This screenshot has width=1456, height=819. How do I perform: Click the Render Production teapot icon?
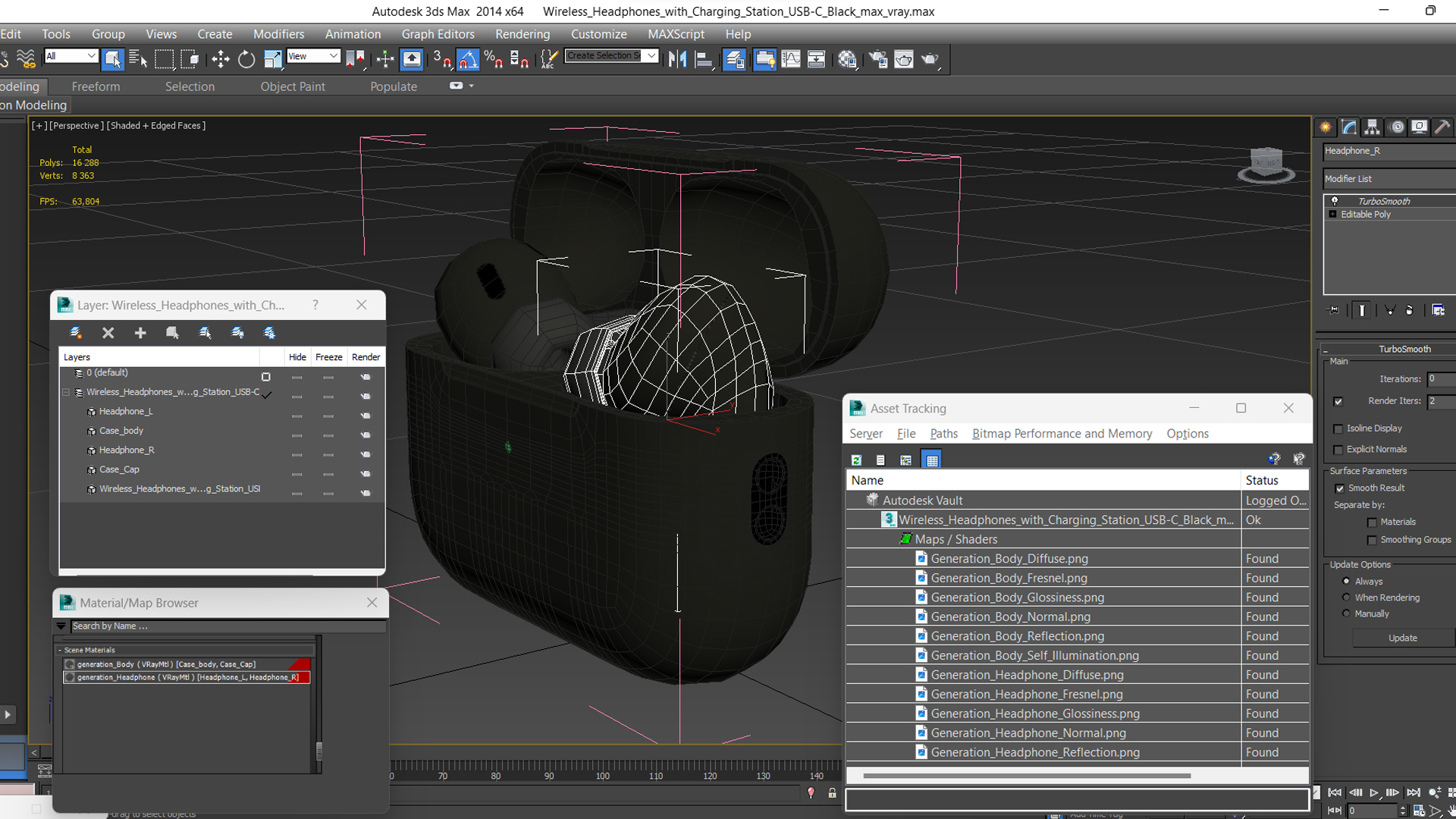point(930,59)
